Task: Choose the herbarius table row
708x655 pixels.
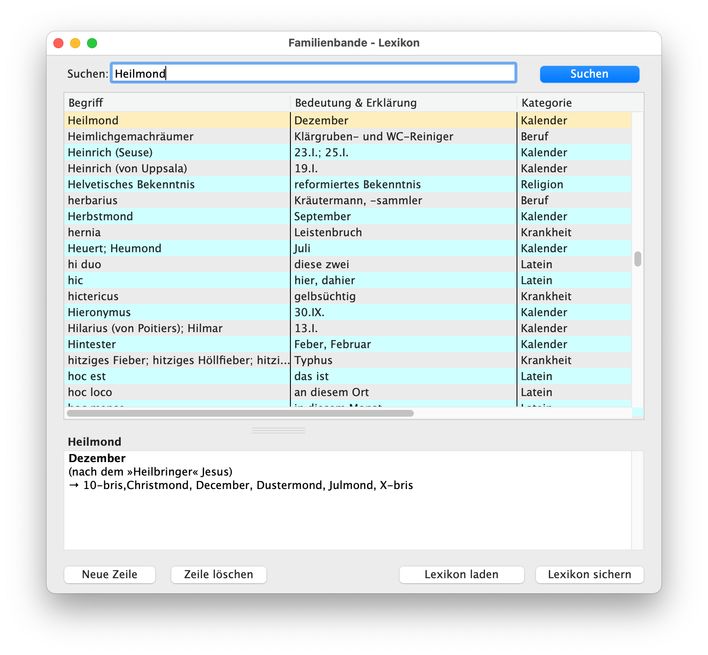Action: tap(177, 201)
